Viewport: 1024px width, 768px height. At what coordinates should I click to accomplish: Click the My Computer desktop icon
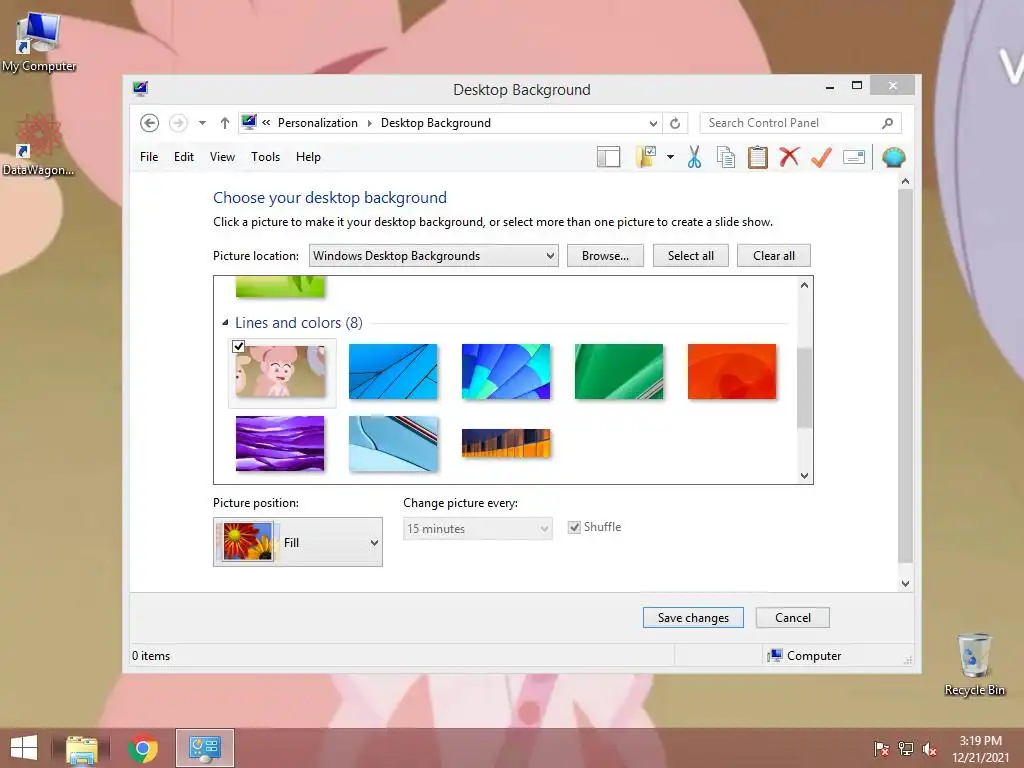pos(39,43)
